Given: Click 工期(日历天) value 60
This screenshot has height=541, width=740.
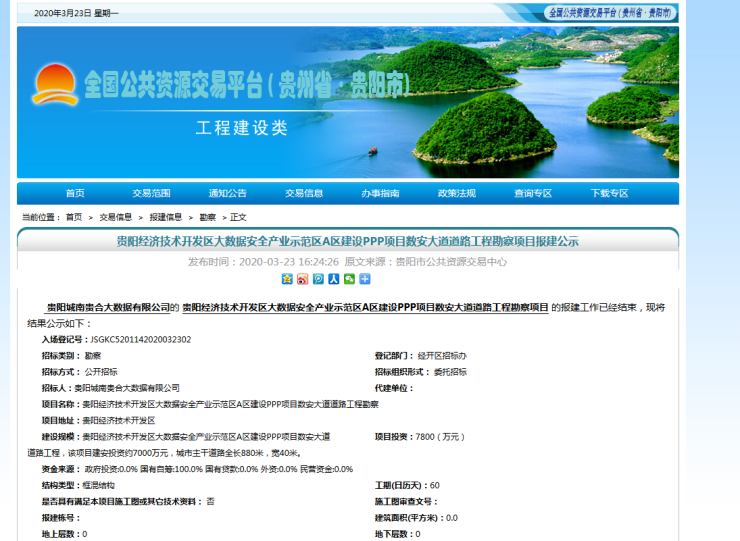Looking at the screenshot, I should 435,485.
